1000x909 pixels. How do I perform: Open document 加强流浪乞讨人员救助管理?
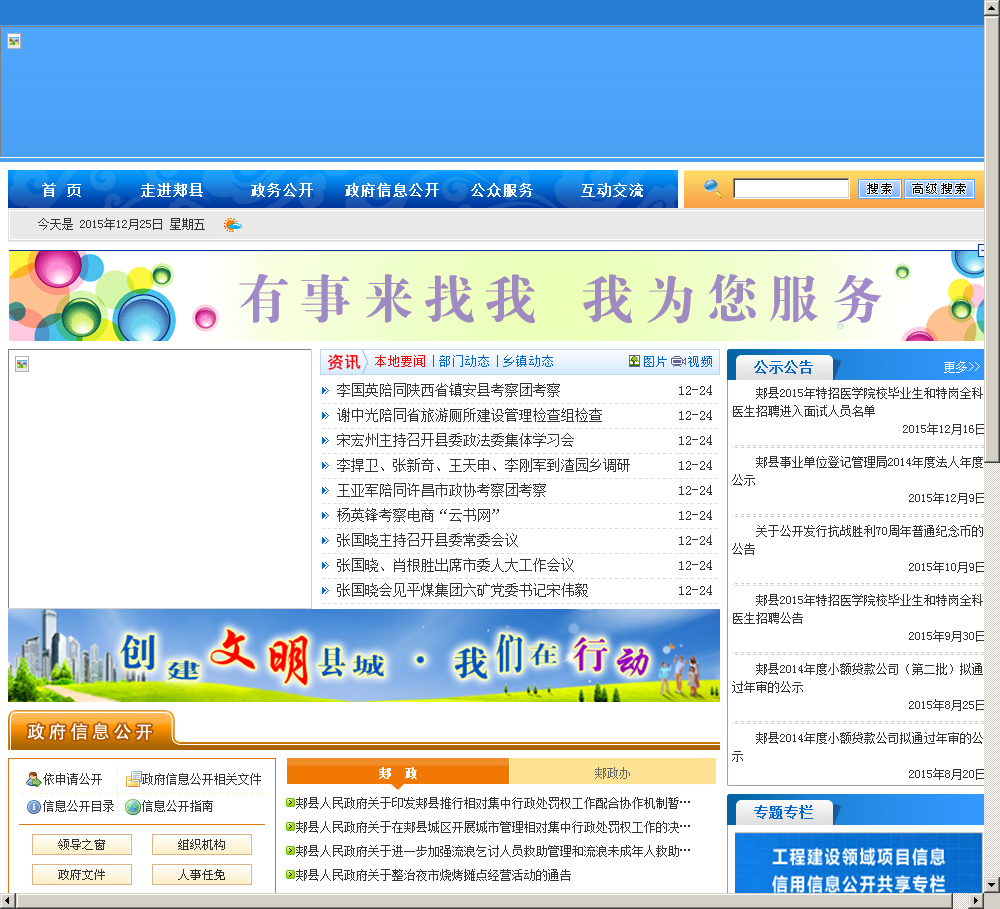click(493, 850)
